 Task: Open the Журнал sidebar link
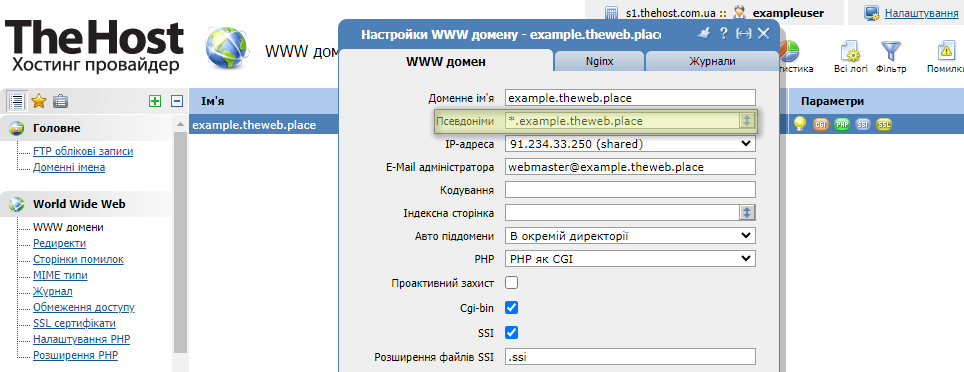tap(53, 291)
